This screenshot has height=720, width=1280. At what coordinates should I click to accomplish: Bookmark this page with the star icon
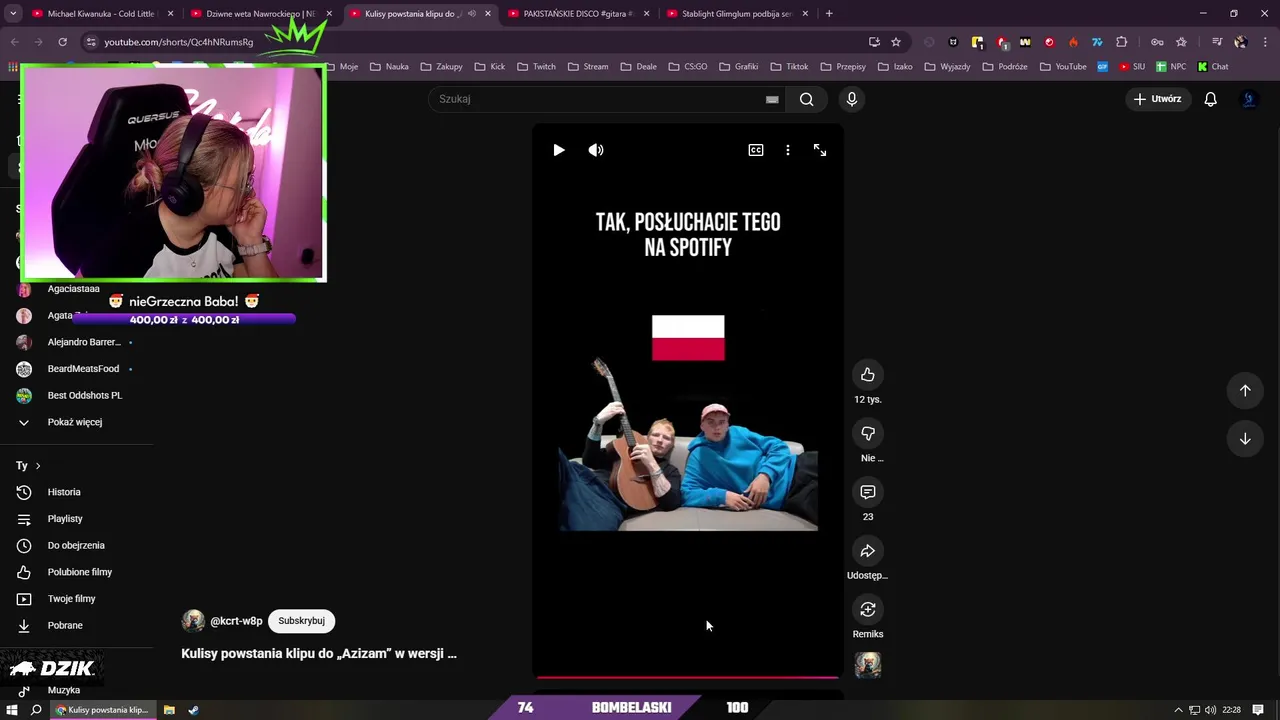click(896, 42)
